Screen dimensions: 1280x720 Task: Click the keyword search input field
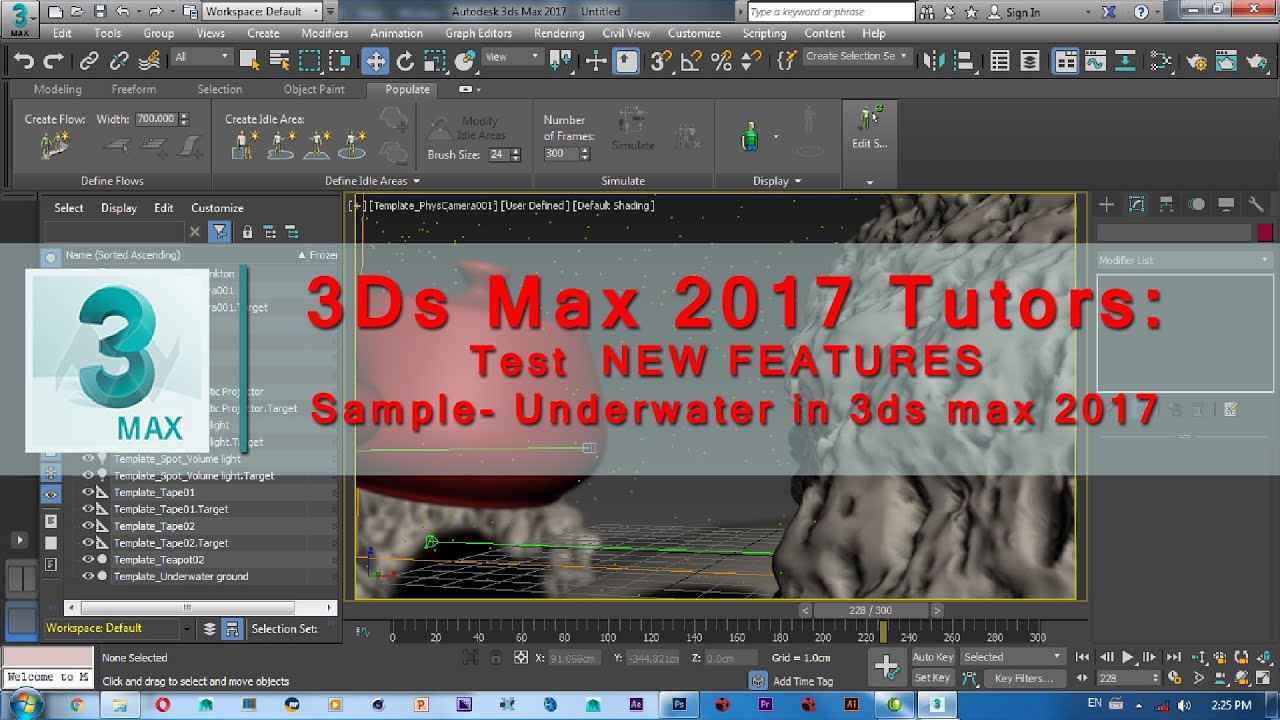pos(831,12)
